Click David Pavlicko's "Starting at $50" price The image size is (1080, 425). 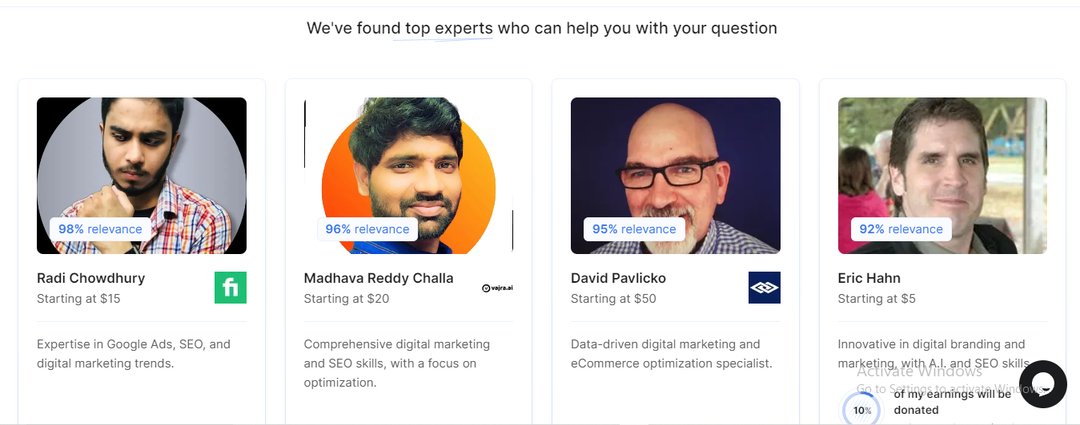(x=613, y=299)
